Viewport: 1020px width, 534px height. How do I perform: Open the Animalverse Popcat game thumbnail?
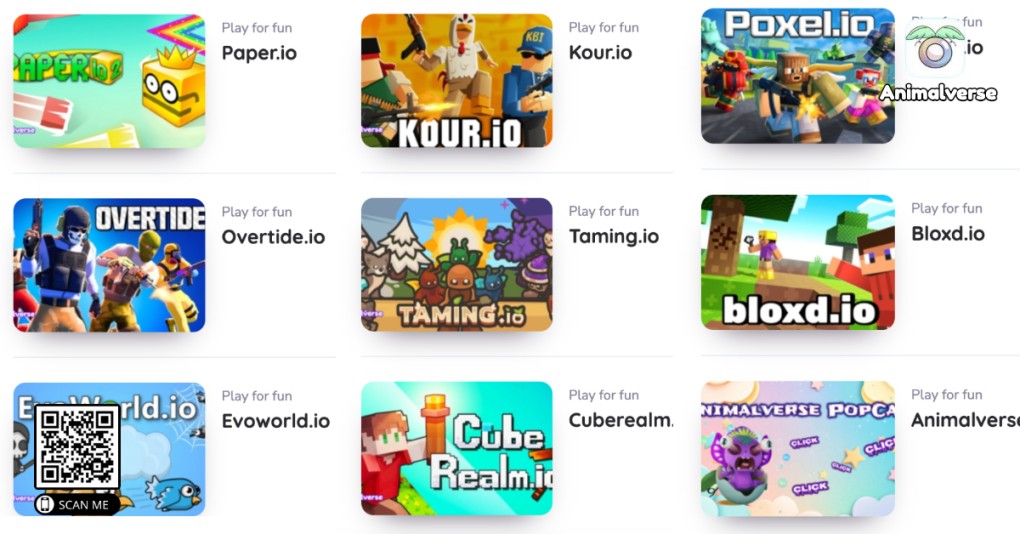pos(798,449)
